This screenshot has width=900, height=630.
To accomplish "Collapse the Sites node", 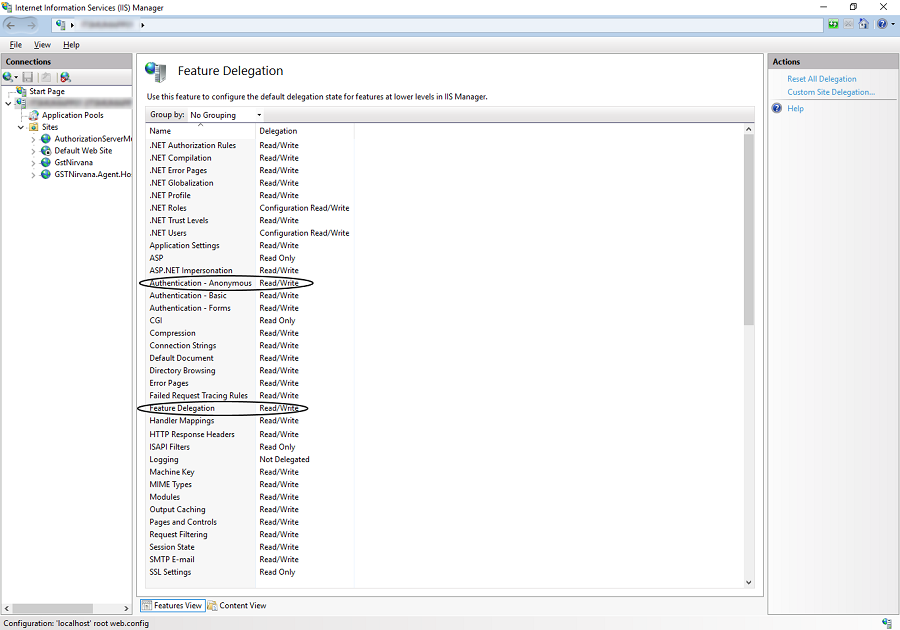I will pos(21,127).
